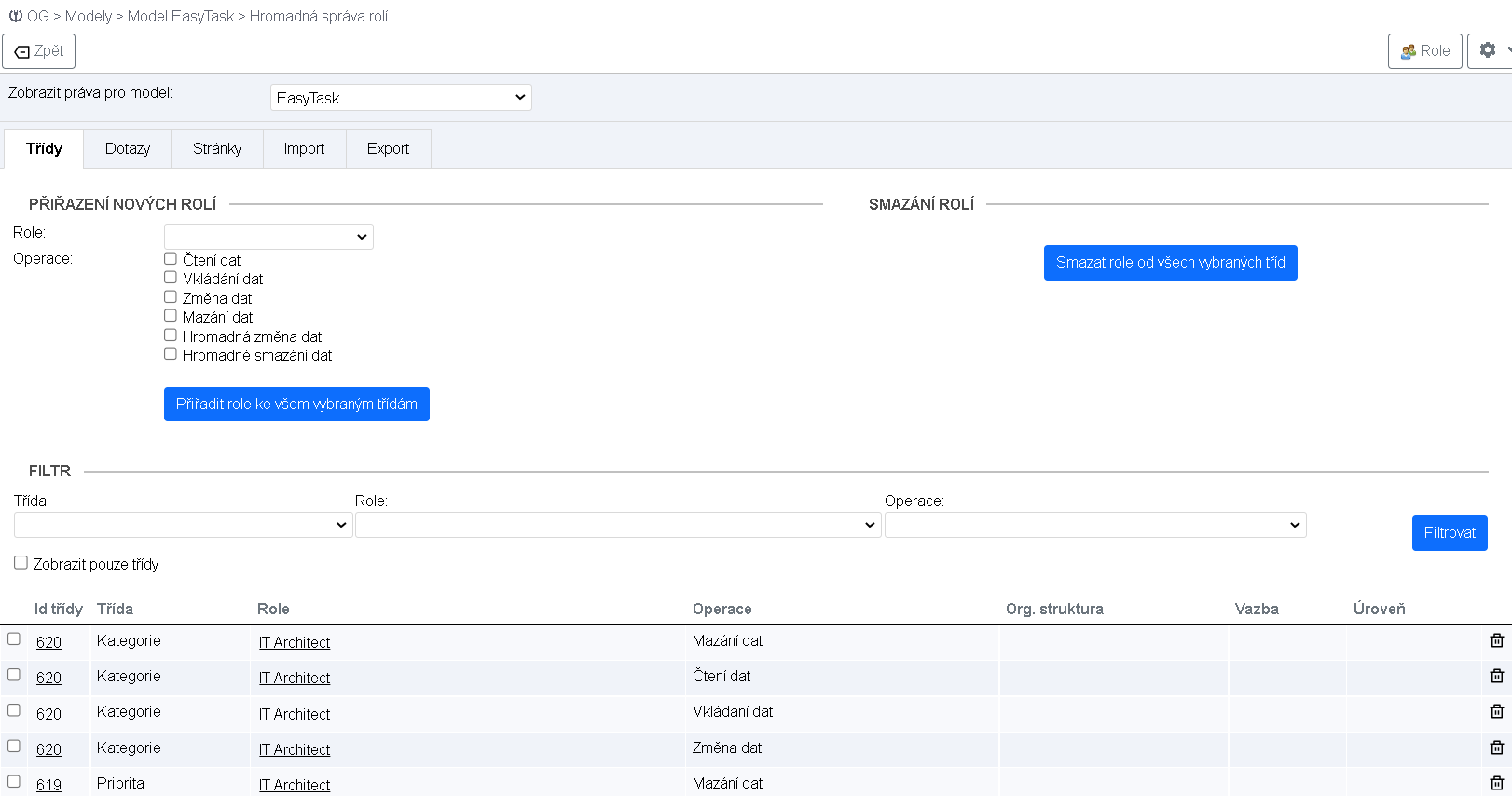Click trash icon for Kategorie Změna dat row
Image resolution: width=1512 pixels, height=796 pixels.
[x=1496, y=748]
